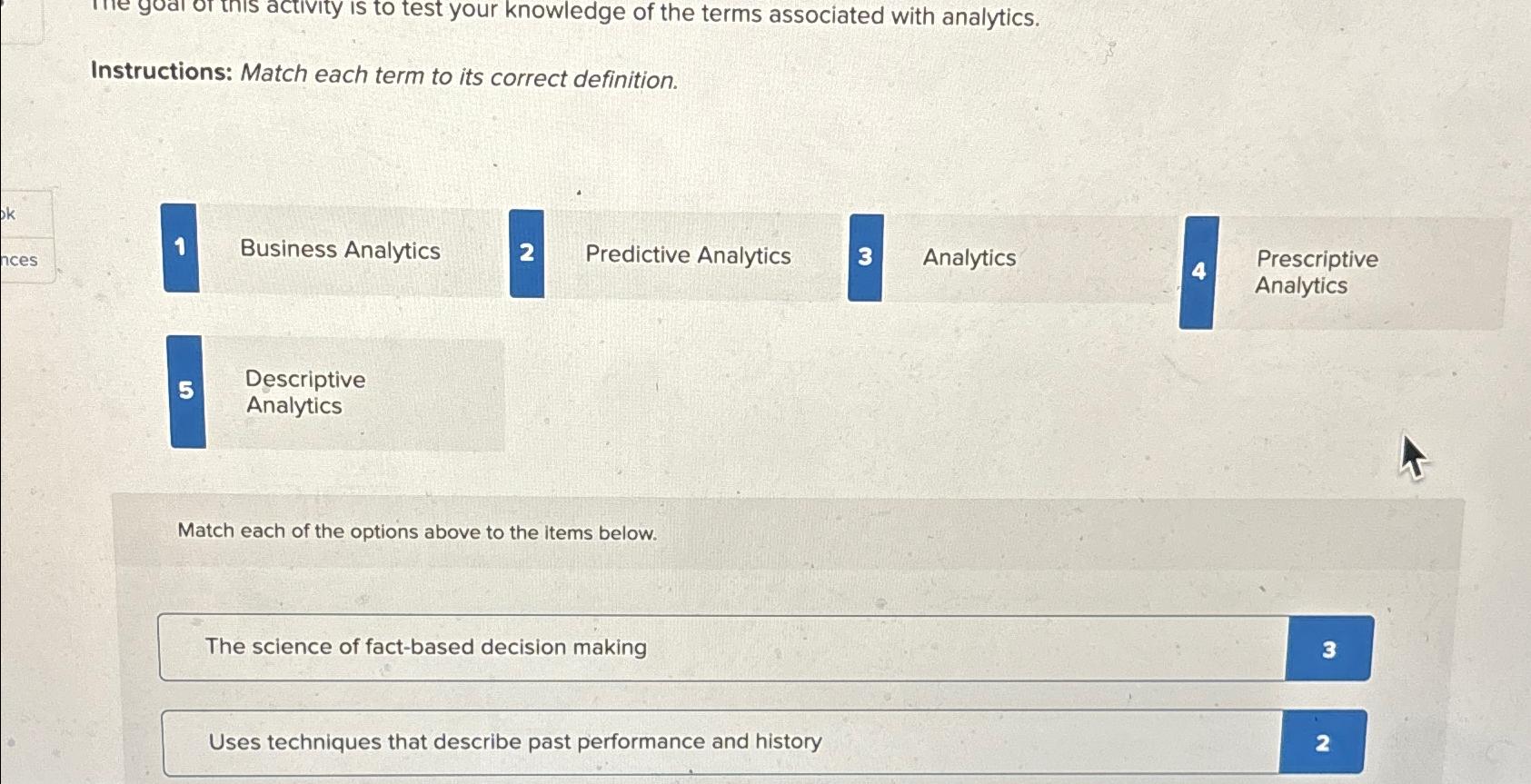The height and width of the screenshot is (784, 1531).
Task: Select the Business Analytics term chip
Action: click(341, 250)
